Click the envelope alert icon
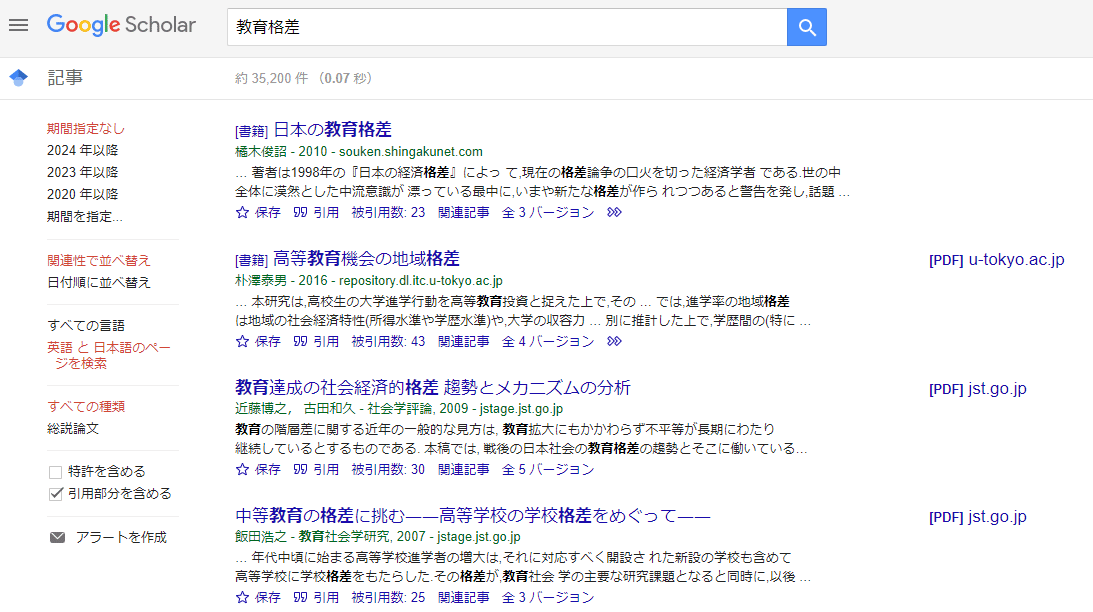The image size is (1093, 612). (58, 537)
